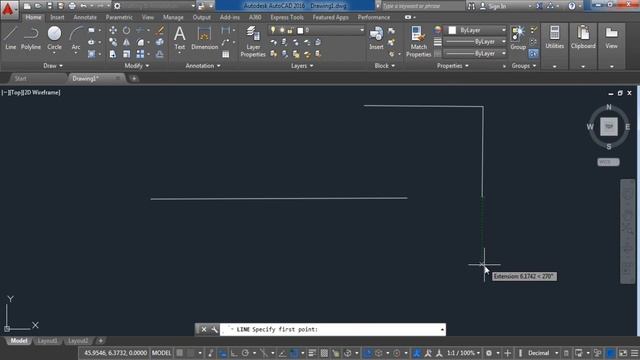Viewport: 640px width, 360px height.
Task: Select the Line tool
Action: click(11, 38)
